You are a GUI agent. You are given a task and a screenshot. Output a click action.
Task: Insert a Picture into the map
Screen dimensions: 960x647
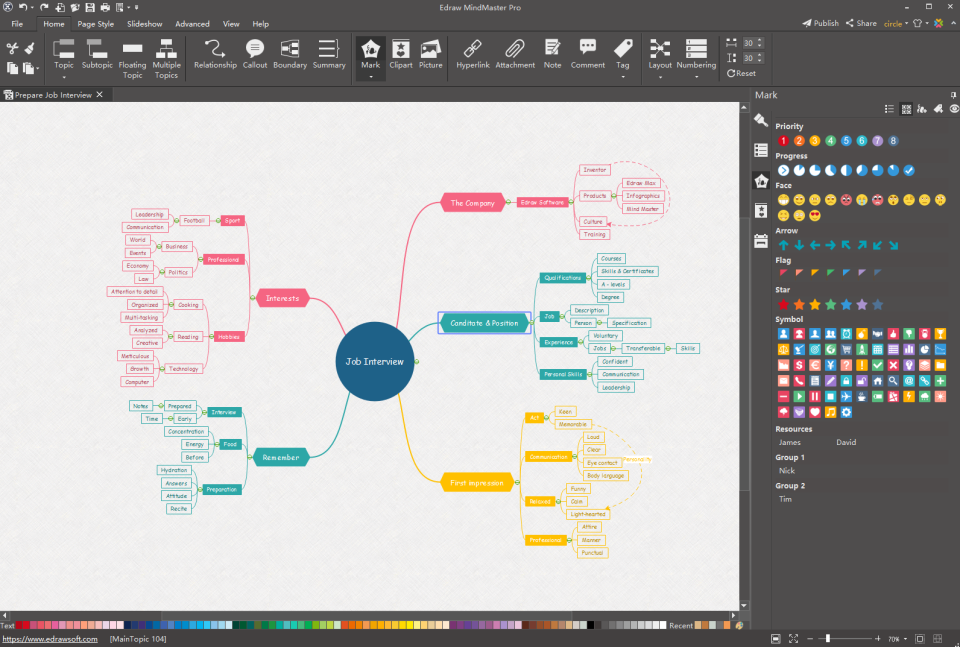point(430,54)
